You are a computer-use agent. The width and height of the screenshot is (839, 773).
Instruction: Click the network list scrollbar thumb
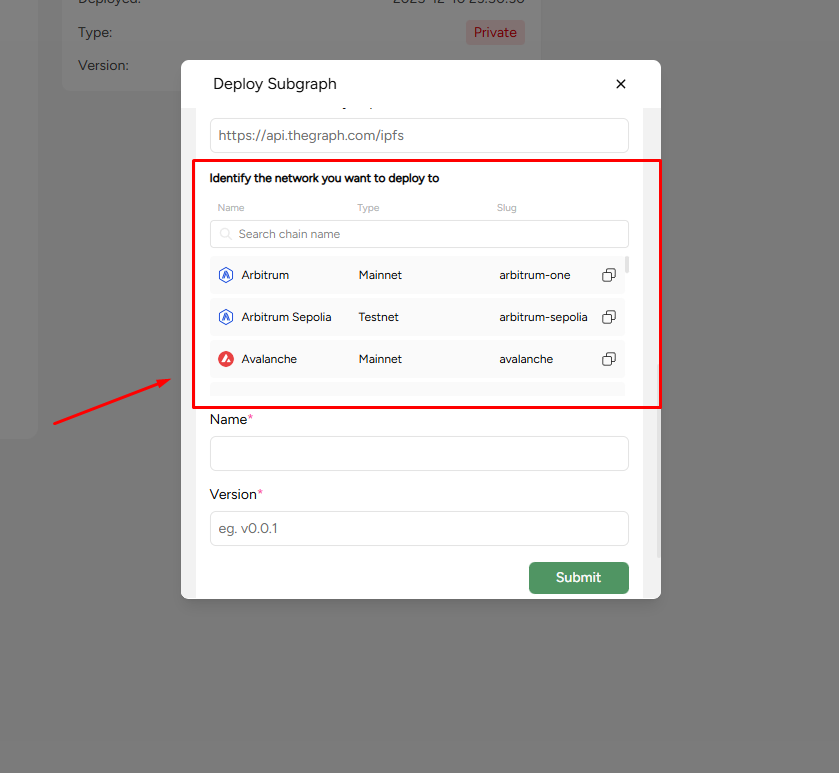point(627,265)
